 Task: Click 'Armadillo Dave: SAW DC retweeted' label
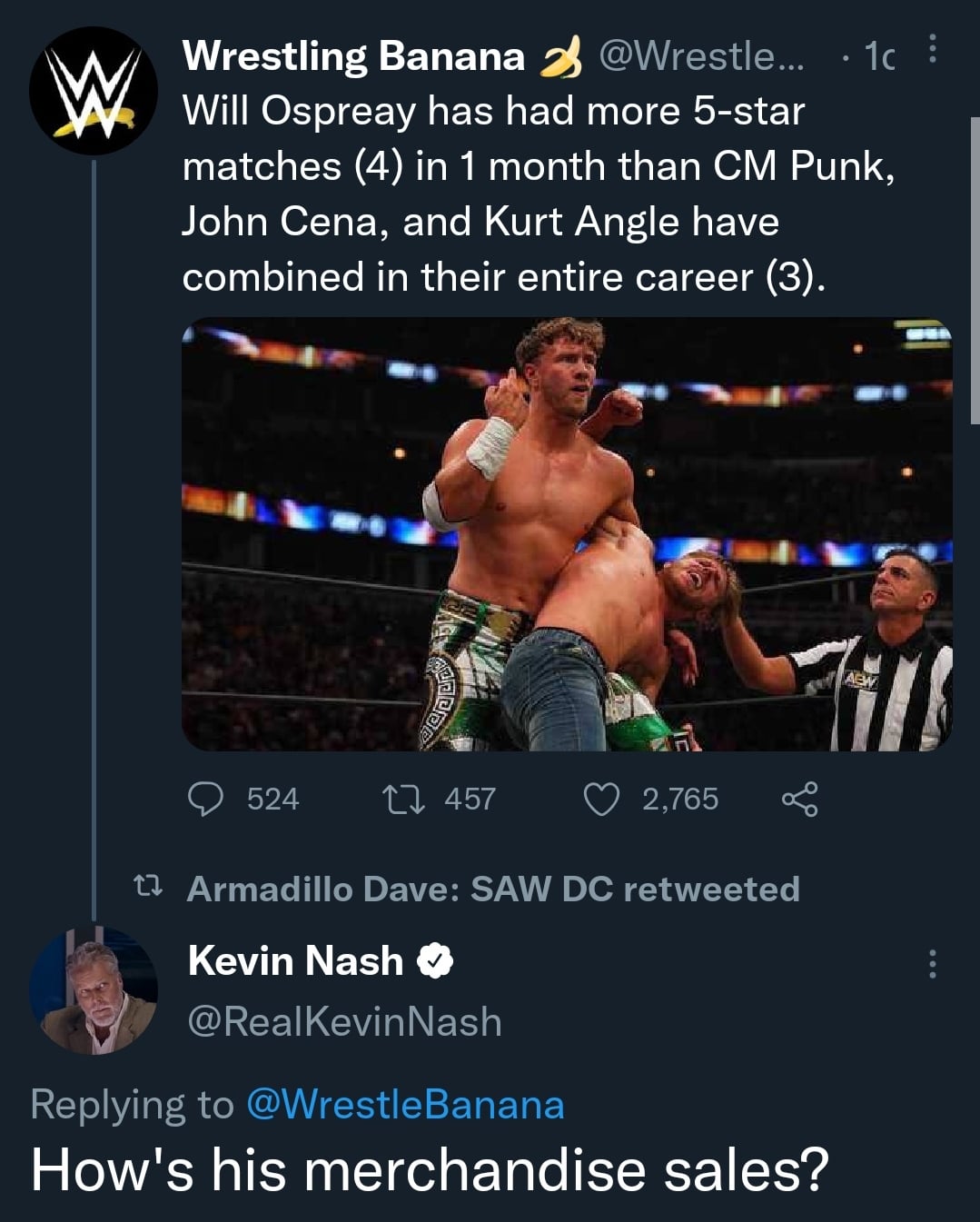coord(493,889)
